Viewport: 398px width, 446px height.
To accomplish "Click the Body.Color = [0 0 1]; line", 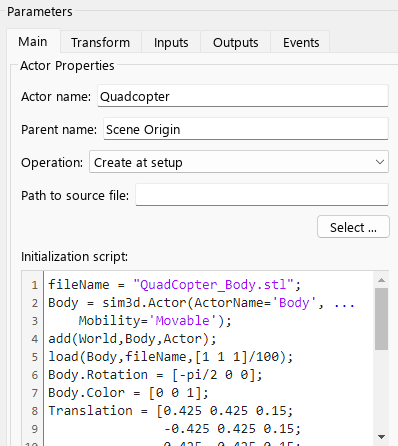I will coord(128,393).
